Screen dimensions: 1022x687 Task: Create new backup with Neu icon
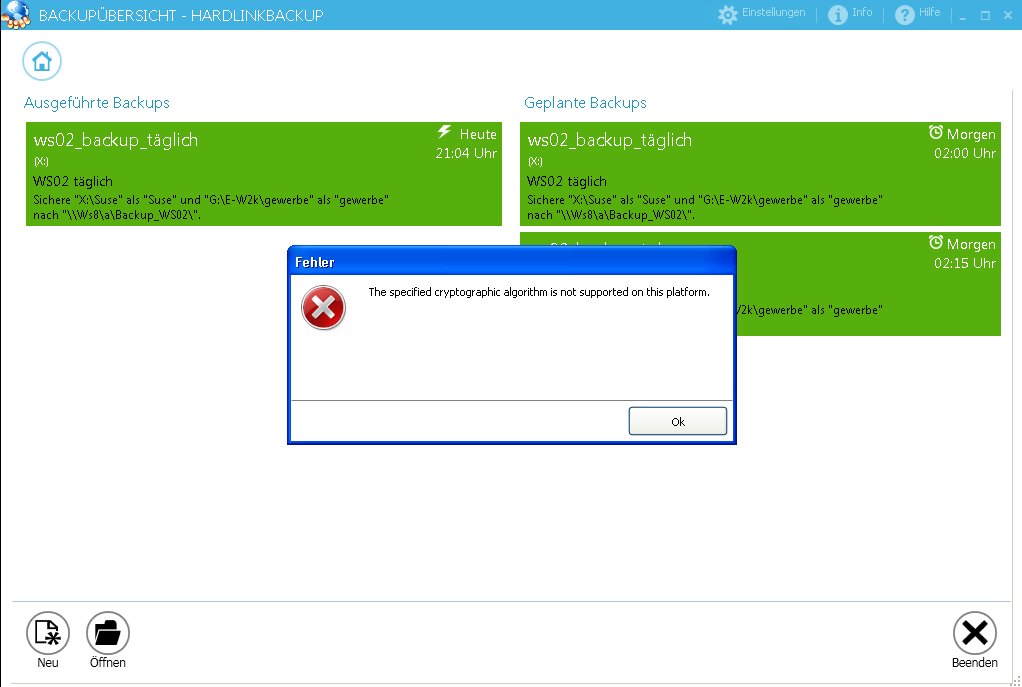pyautogui.click(x=48, y=633)
